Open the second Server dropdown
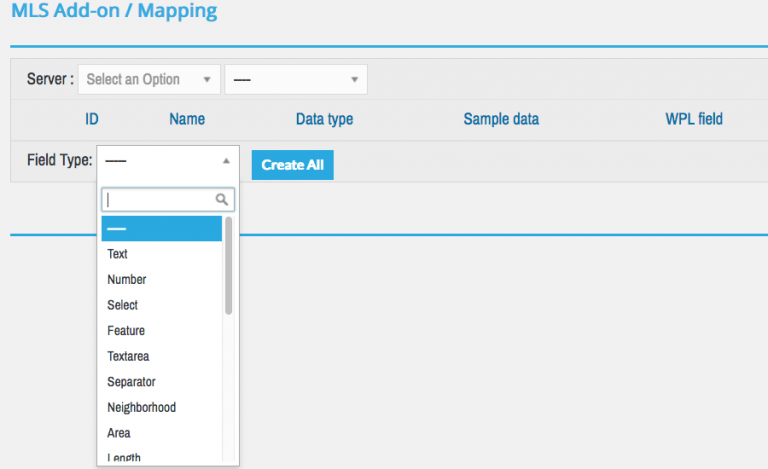Viewport: 768px width, 469px height. [x=296, y=79]
